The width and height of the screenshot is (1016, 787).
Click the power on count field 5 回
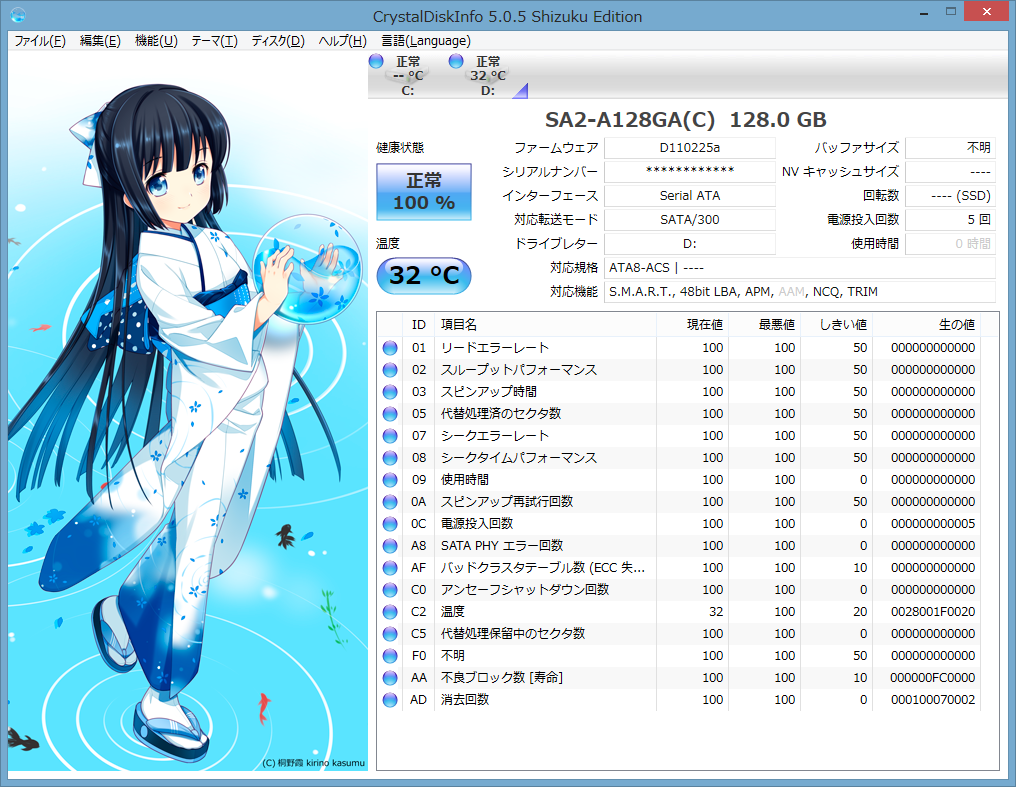(950, 220)
